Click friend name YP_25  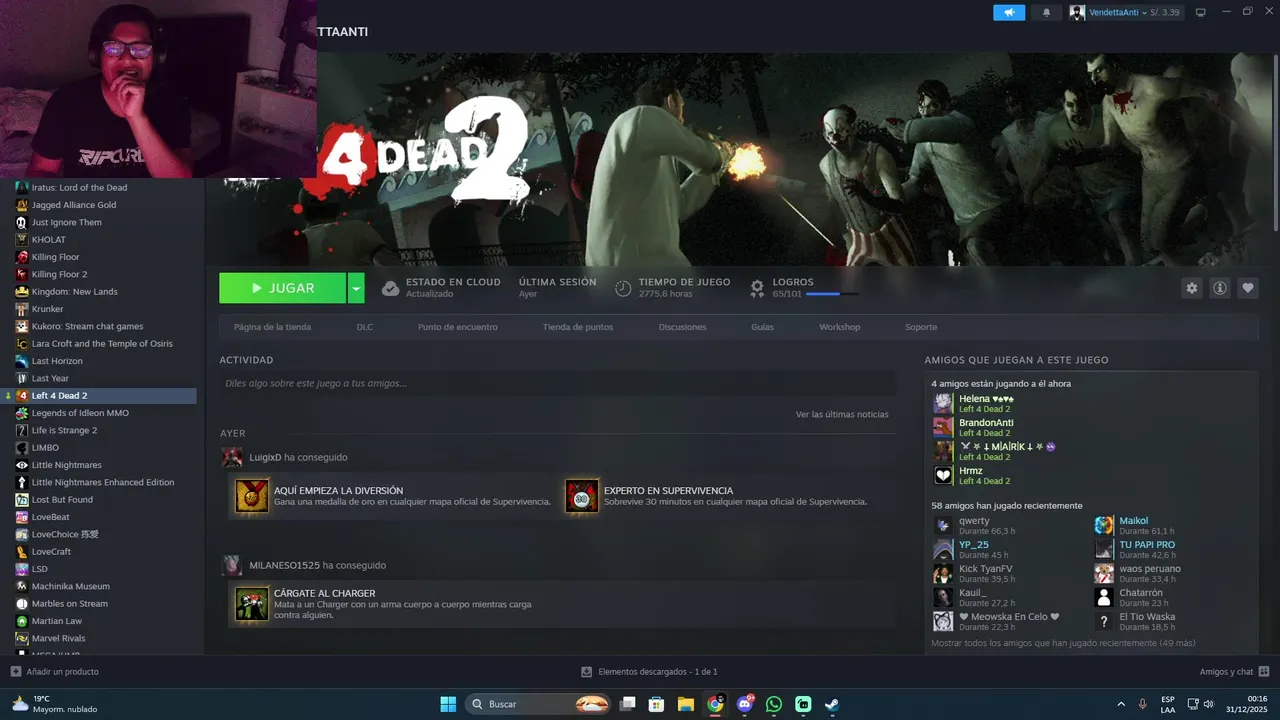pyautogui.click(x=973, y=545)
